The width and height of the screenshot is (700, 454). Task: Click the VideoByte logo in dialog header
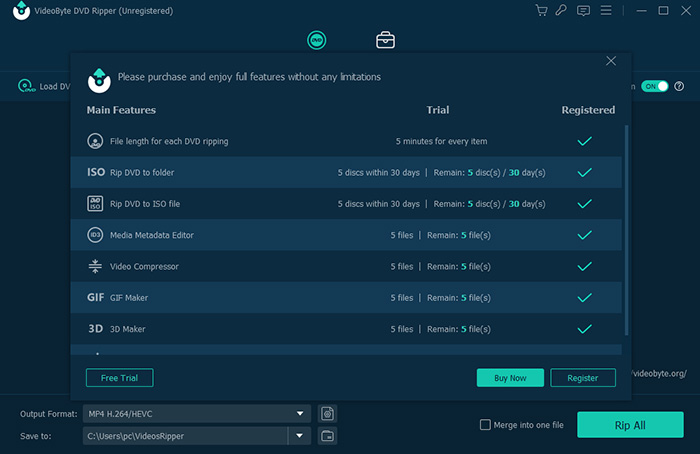coord(99,81)
